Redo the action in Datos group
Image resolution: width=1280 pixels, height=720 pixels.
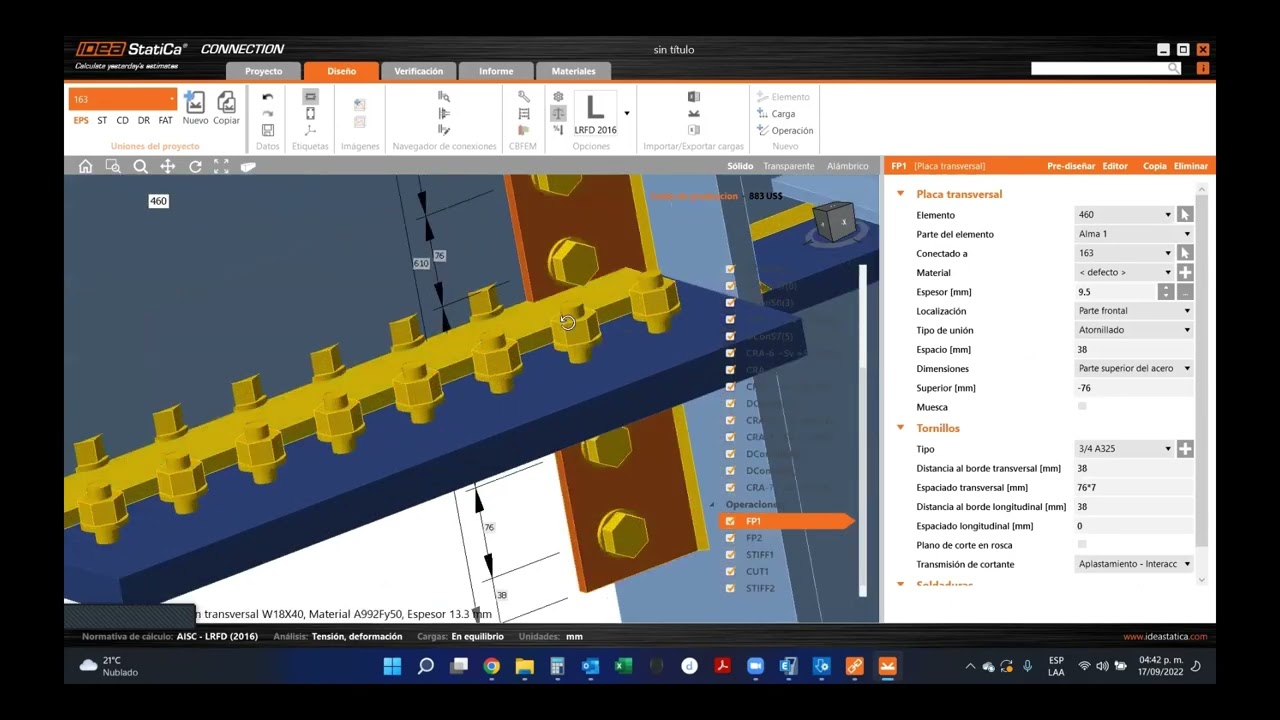tap(267, 113)
